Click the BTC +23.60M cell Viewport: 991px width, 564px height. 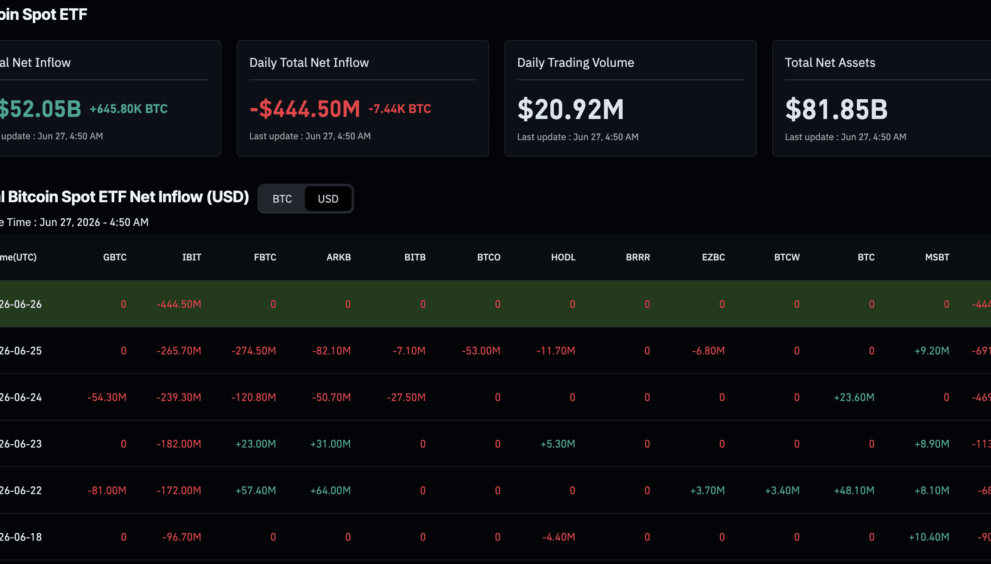click(x=854, y=398)
